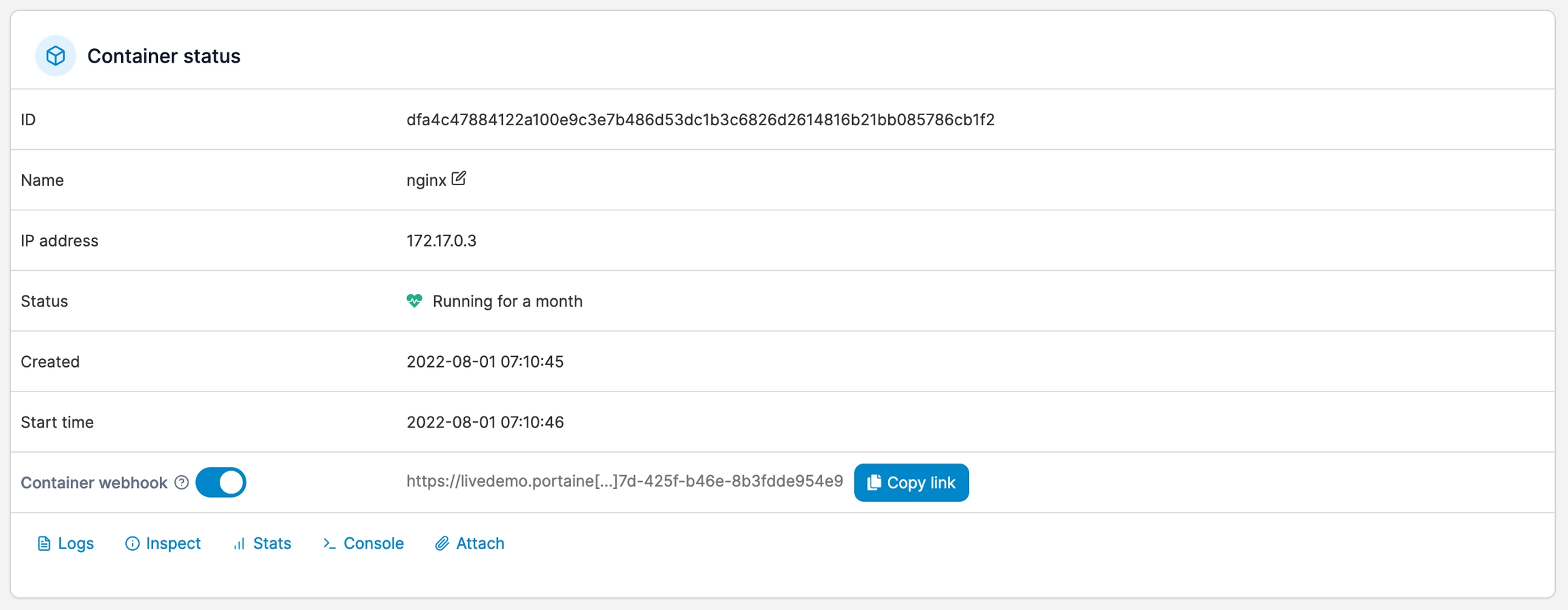The height and width of the screenshot is (610, 1568).
Task: Click the Container status heading
Action: coord(163,56)
